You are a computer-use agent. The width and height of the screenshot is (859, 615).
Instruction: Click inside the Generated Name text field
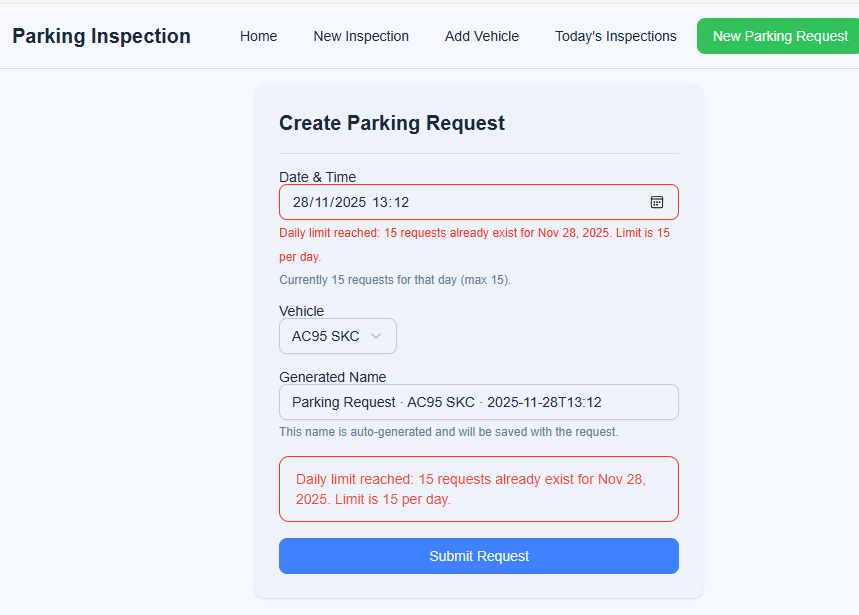478,402
